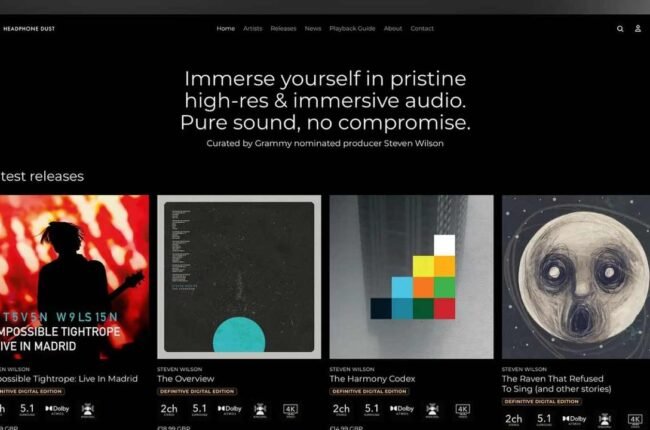Select the Live In Madrid album cover

[74, 277]
